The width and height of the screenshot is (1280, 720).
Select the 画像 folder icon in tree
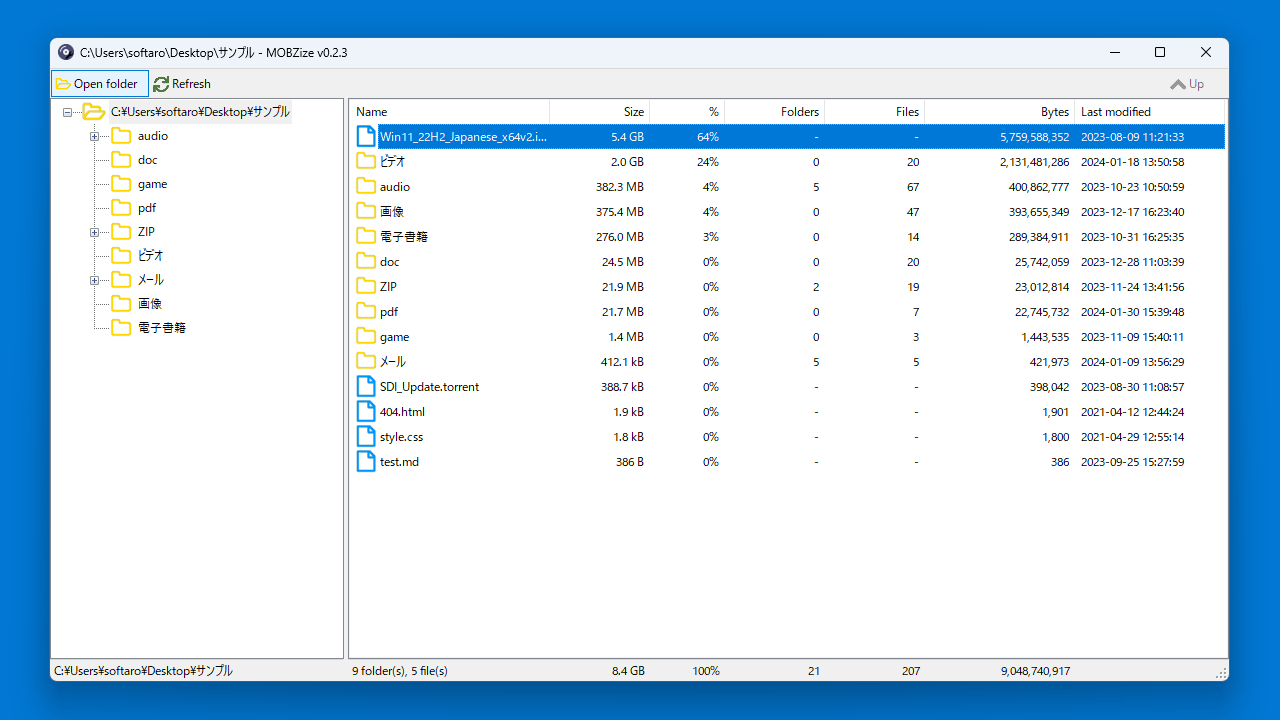(x=121, y=304)
